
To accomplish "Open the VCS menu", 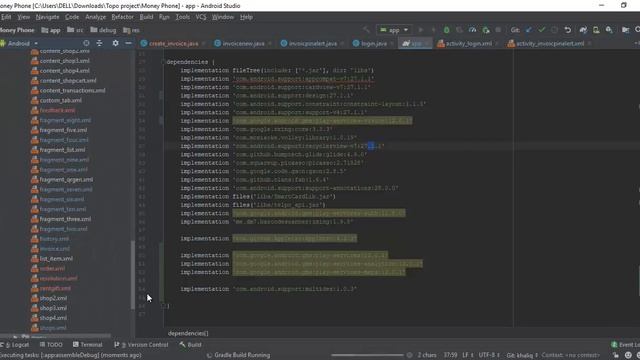I will pyautogui.click(x=201, y=17).
